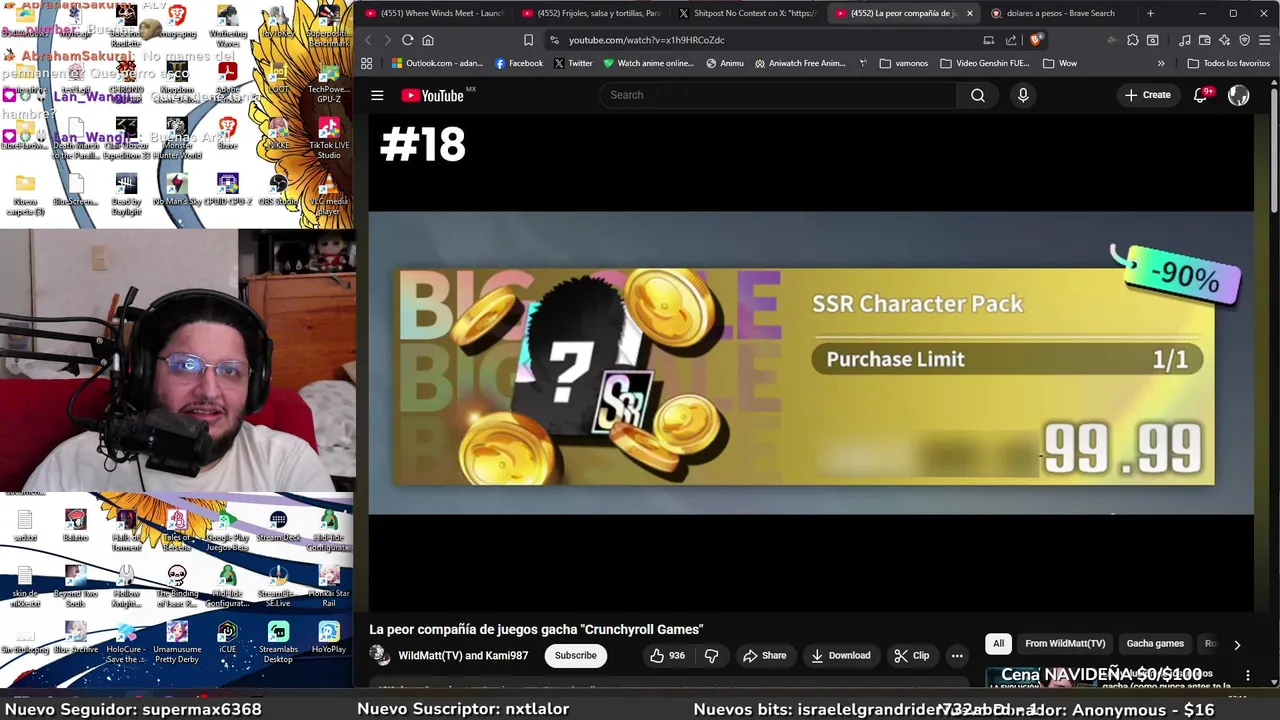The image size is (1280, 720).
Task: Select the Gacha games chip
Action: point(1155,644)
